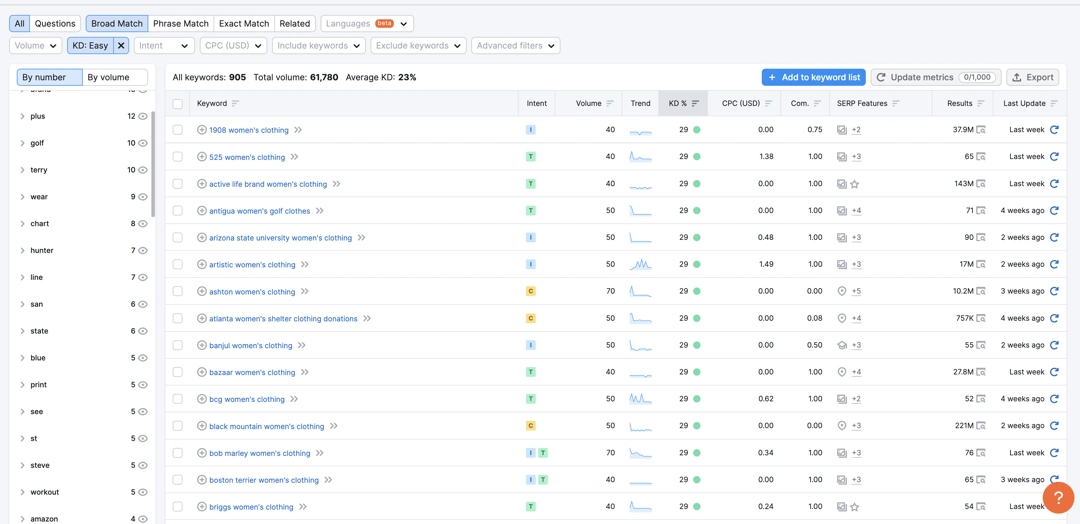Sort by Keyword column sort icon
Viewport: 1080px width, 524px height.
coord(236,103)
